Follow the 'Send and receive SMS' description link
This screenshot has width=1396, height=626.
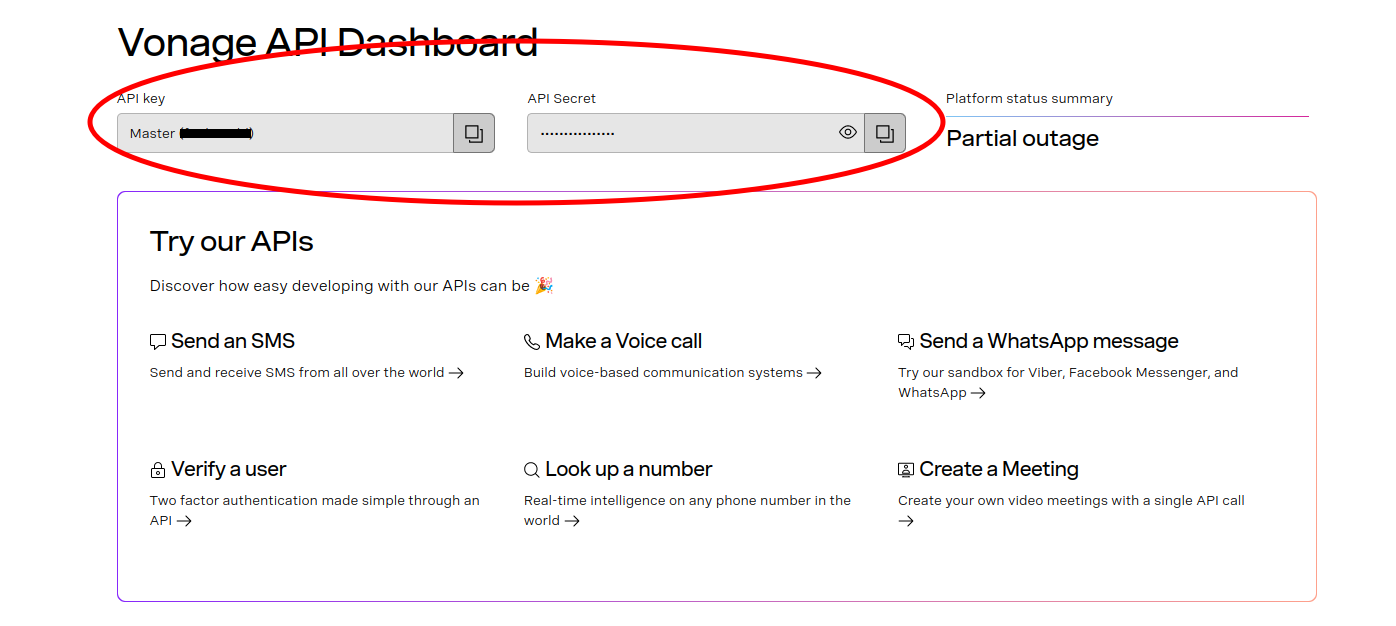coord(306,373)
